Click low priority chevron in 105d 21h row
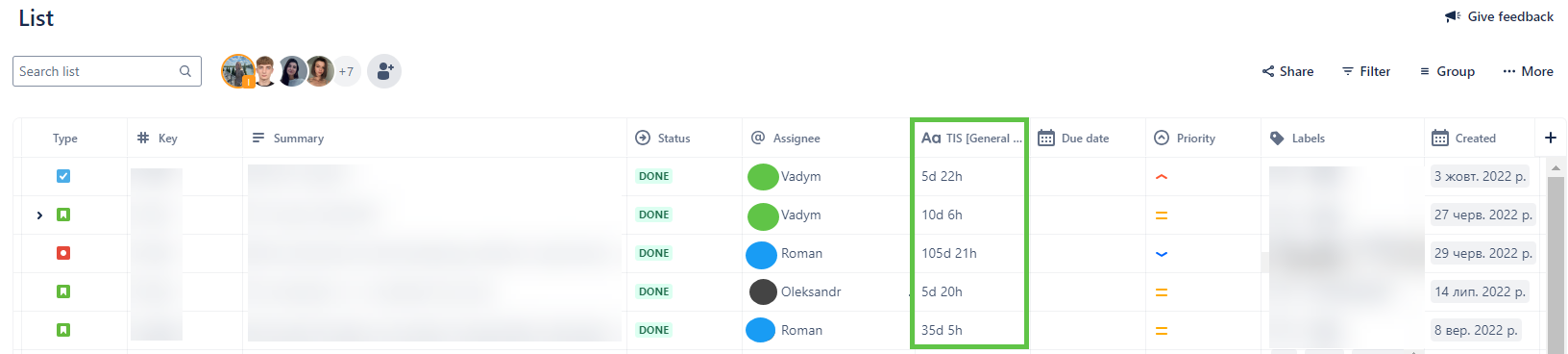 [x=1162, y=254]
